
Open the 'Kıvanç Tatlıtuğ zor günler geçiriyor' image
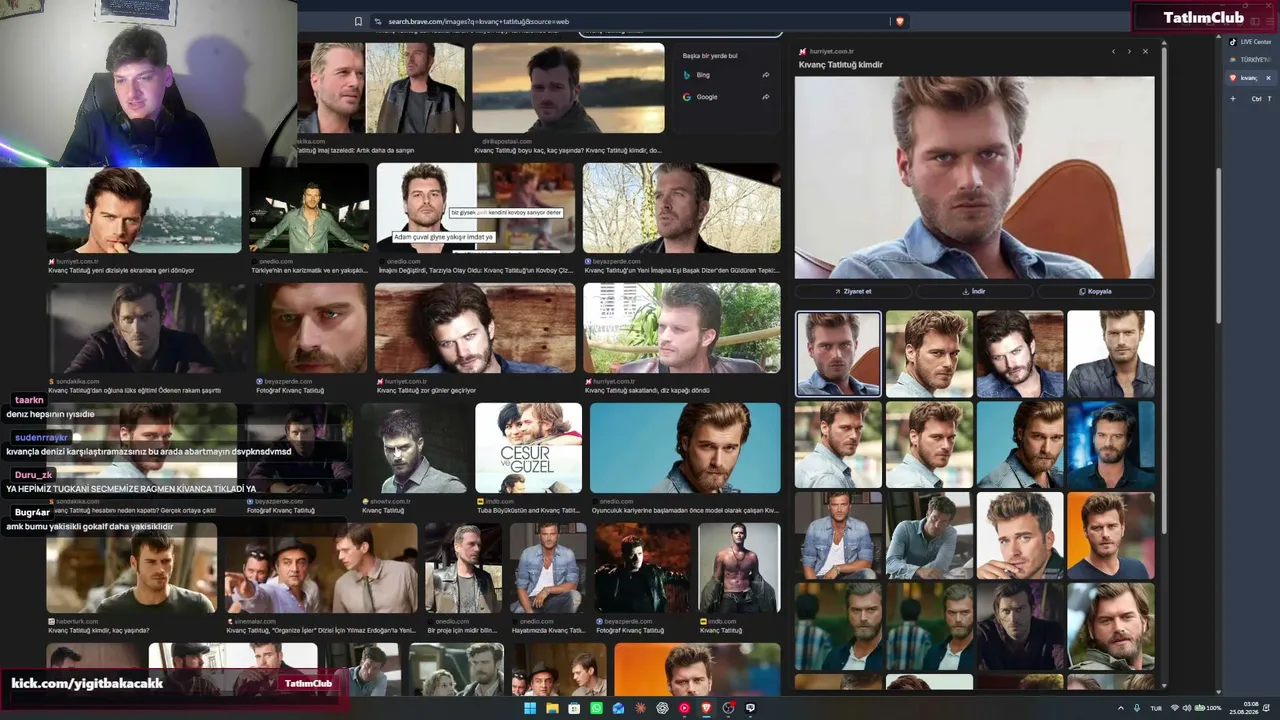(475, 328)
